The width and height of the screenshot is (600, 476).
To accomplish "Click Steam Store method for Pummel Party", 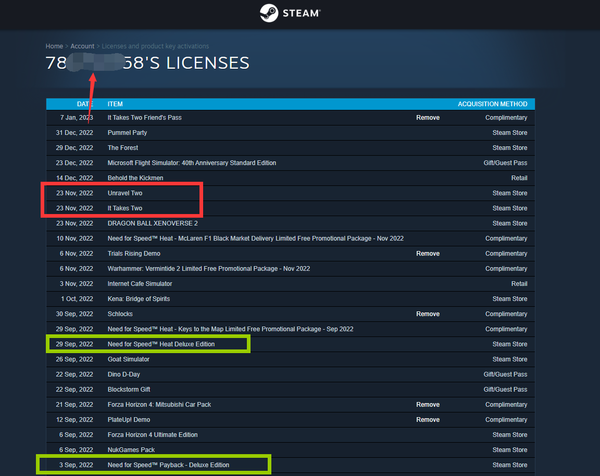I will [x=510, y=133].
